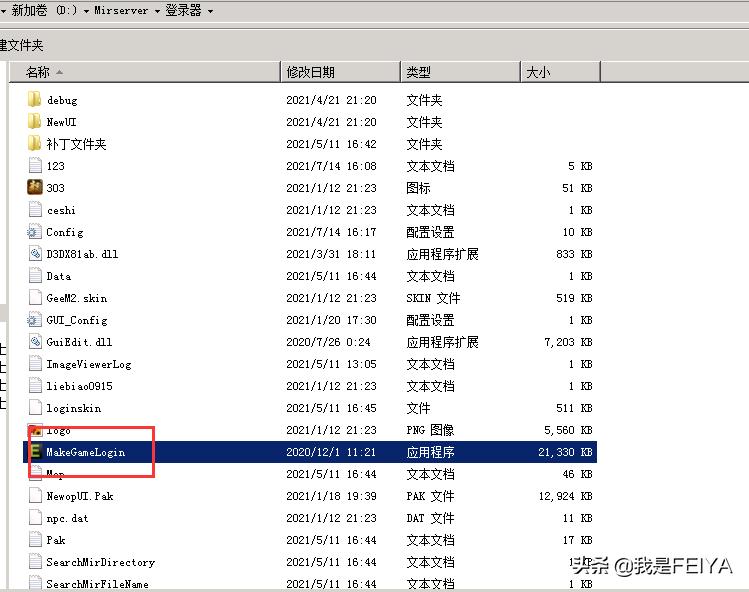Viewport: 749px width, 592px height.
Task: Select the 补丁文件夹 folder icon
Action: pos(34,143)
